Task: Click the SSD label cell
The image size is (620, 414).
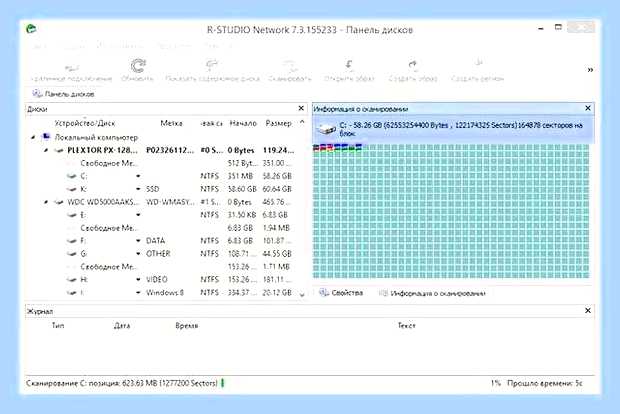Action: click(153, 189)
